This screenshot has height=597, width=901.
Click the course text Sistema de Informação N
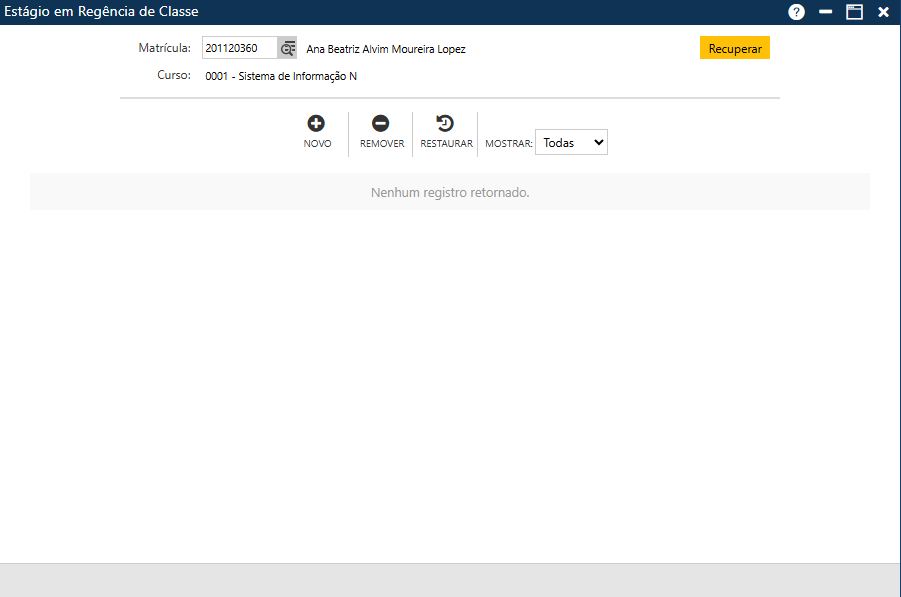[281, 76]
